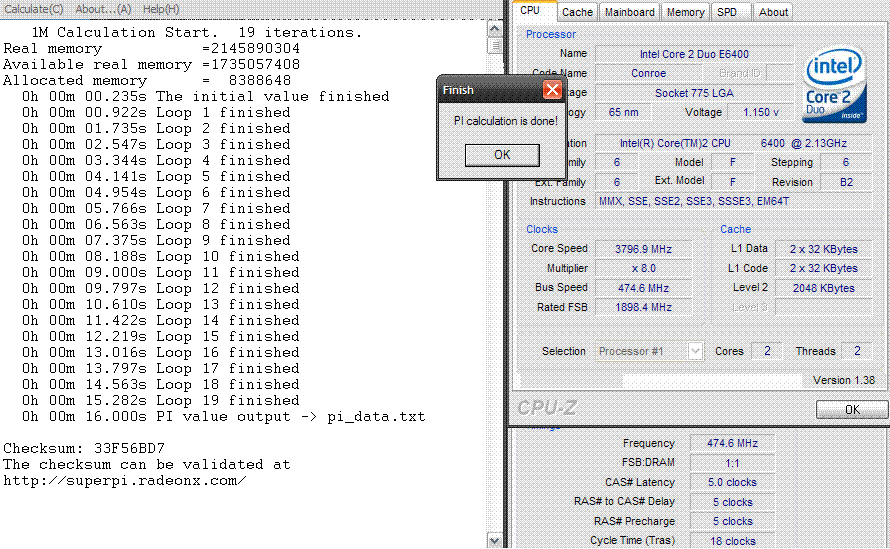Click the PI value output -> pi_data.txt line

(224, 417)
